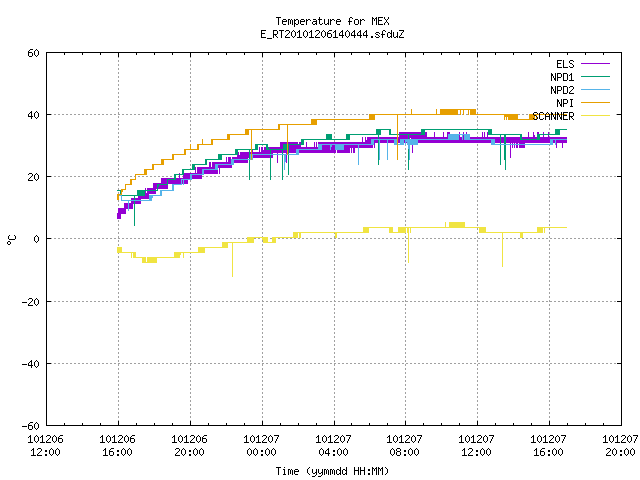This screenshot has height=480, width=640.
Task: Select the SCANNER legend label
Action: point(553,116)
